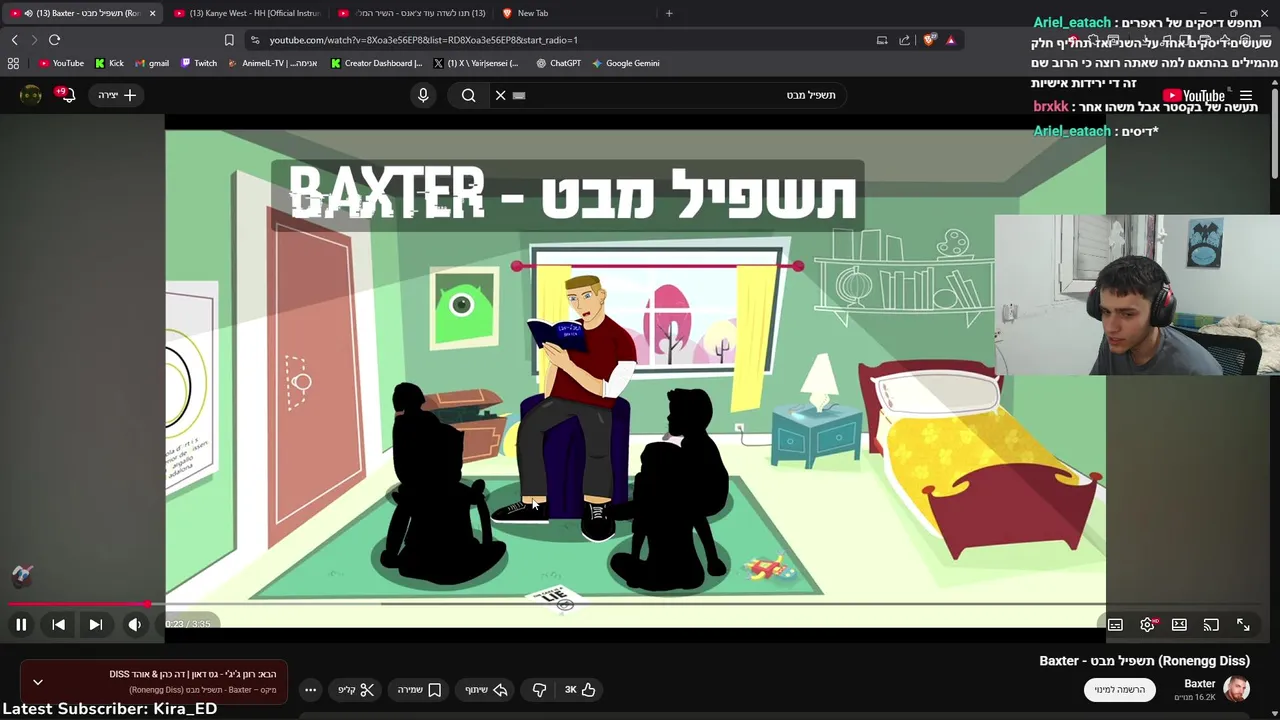The height and width of the screenshot is (720, 1280).
Task: Save (שמירה) the video to playlist
Action: pyautogui.click(x=419, y=689)
